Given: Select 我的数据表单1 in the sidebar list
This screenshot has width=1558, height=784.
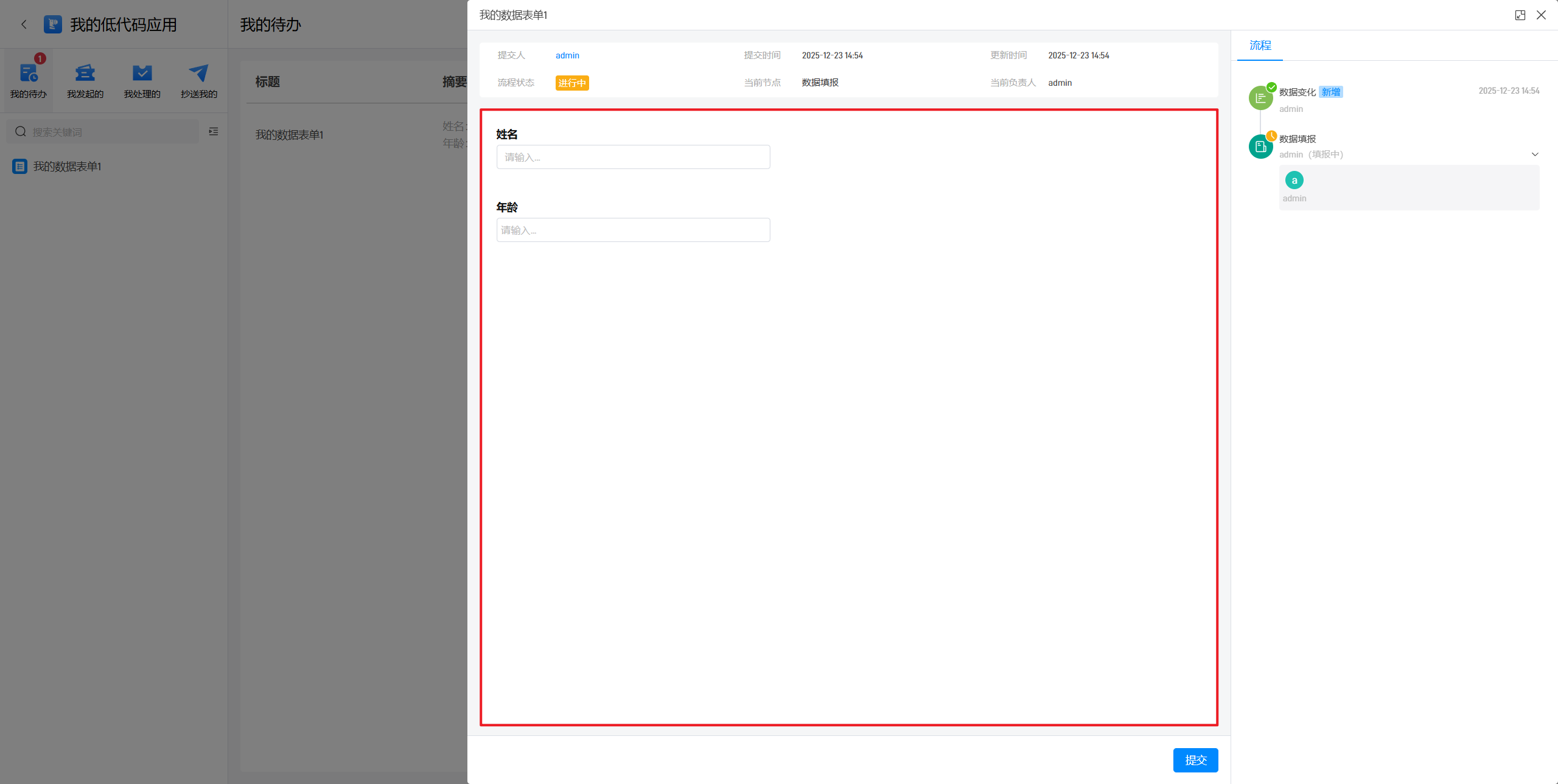Looking at the screenshot, I should pyautogui.click(x=67, y=167).
